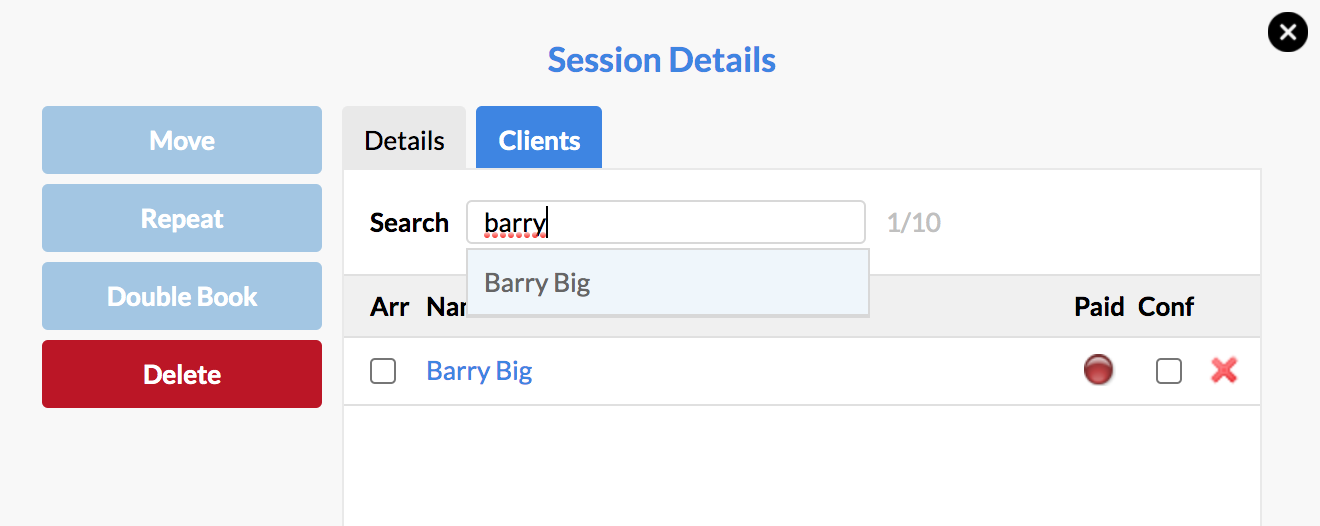The height and width of the screenshot is (526, 1320).
Task: Toggle the Conf checkbox for Barry Big
Action: click(x=1169, y=371)
